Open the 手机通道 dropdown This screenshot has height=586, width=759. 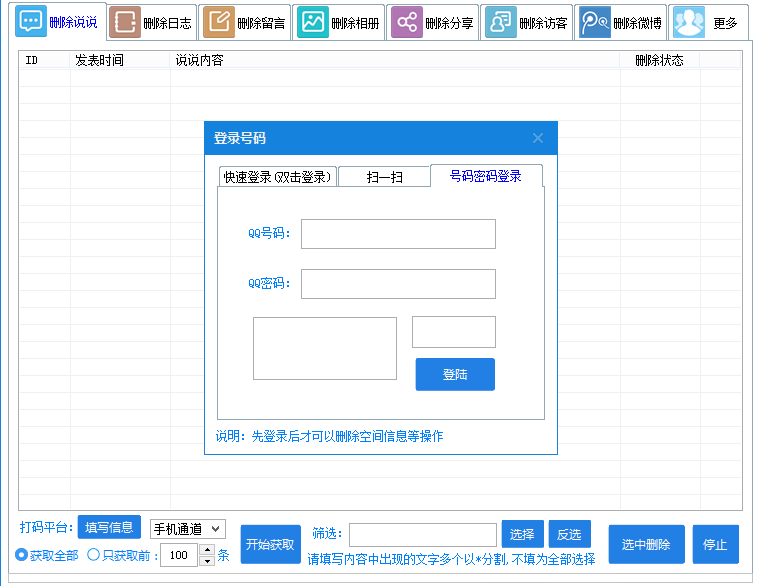[188, 529]
